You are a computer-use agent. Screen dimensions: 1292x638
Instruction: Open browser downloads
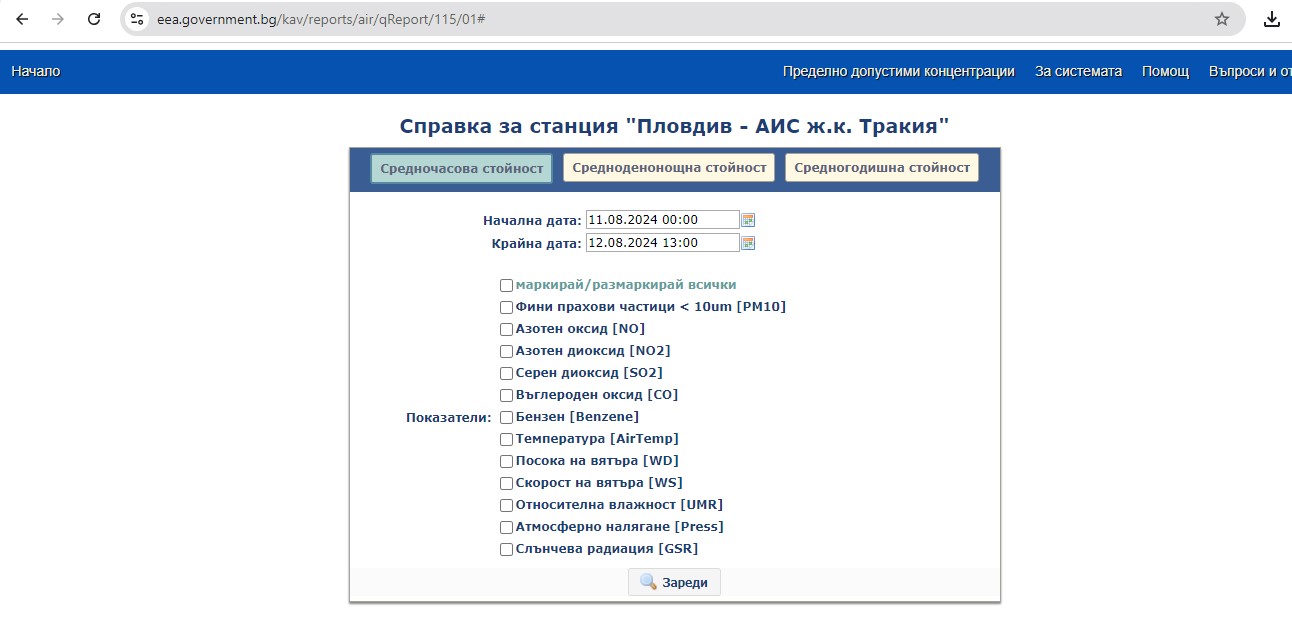coord(1272,19)
